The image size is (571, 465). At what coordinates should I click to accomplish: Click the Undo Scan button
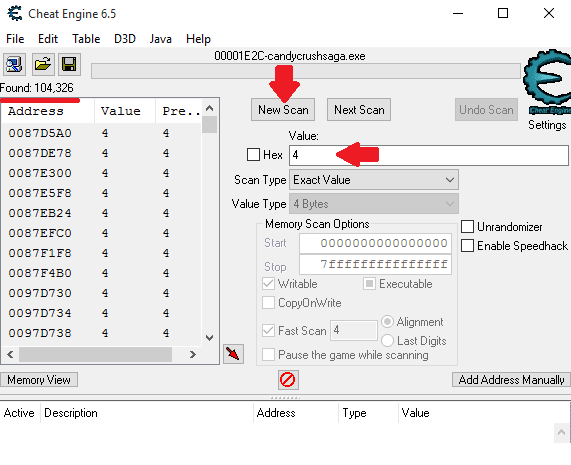[486, 110]
